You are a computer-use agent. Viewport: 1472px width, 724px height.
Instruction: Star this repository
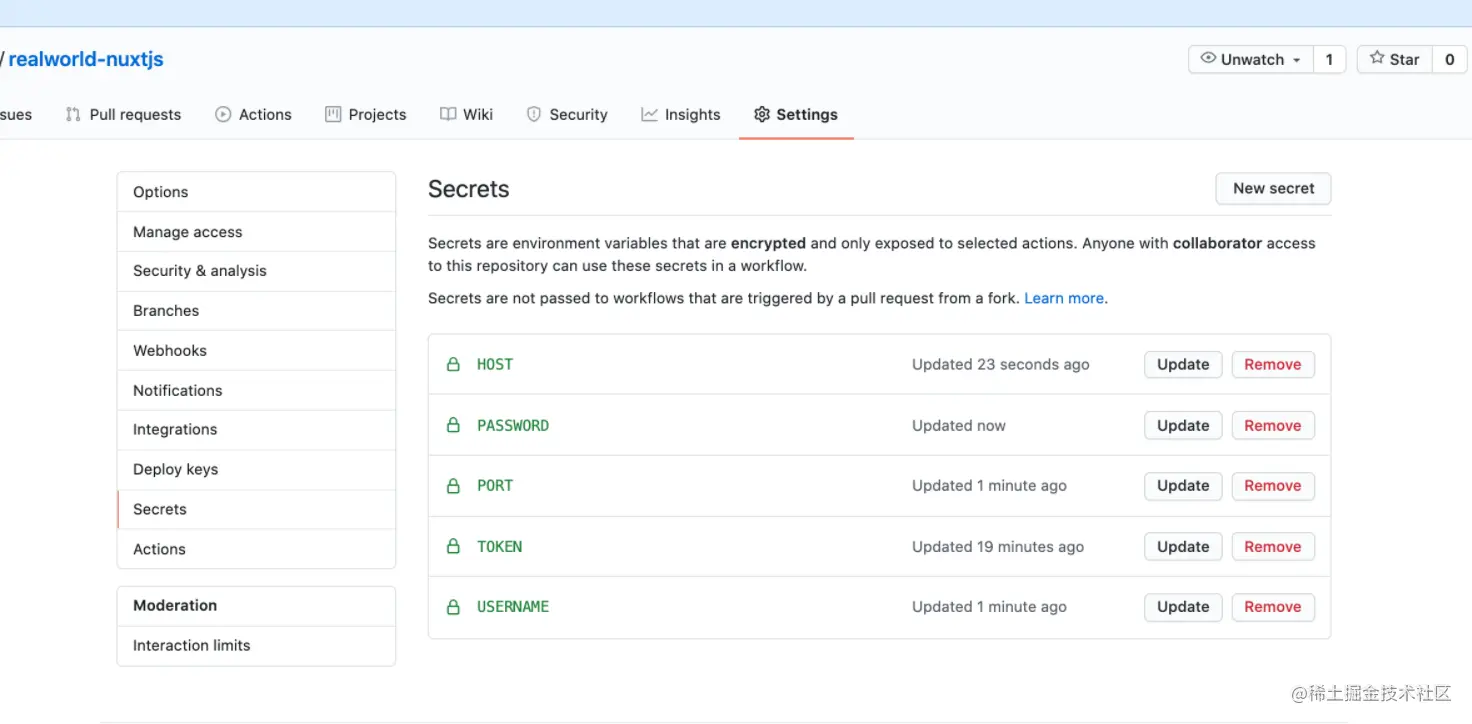click(1395, 60)
